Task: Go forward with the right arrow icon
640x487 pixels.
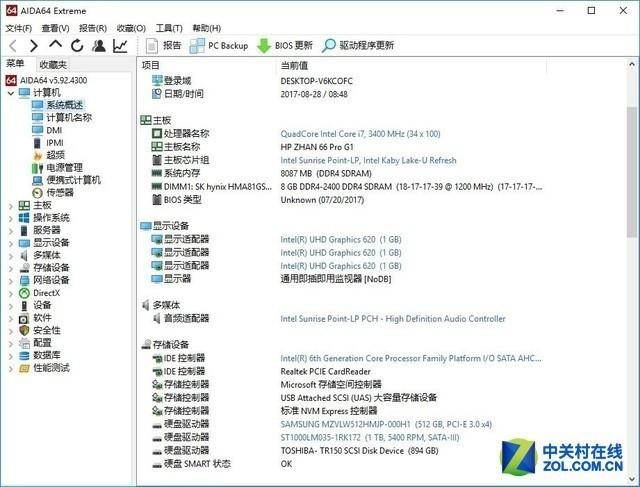Action: click(34, 46)
